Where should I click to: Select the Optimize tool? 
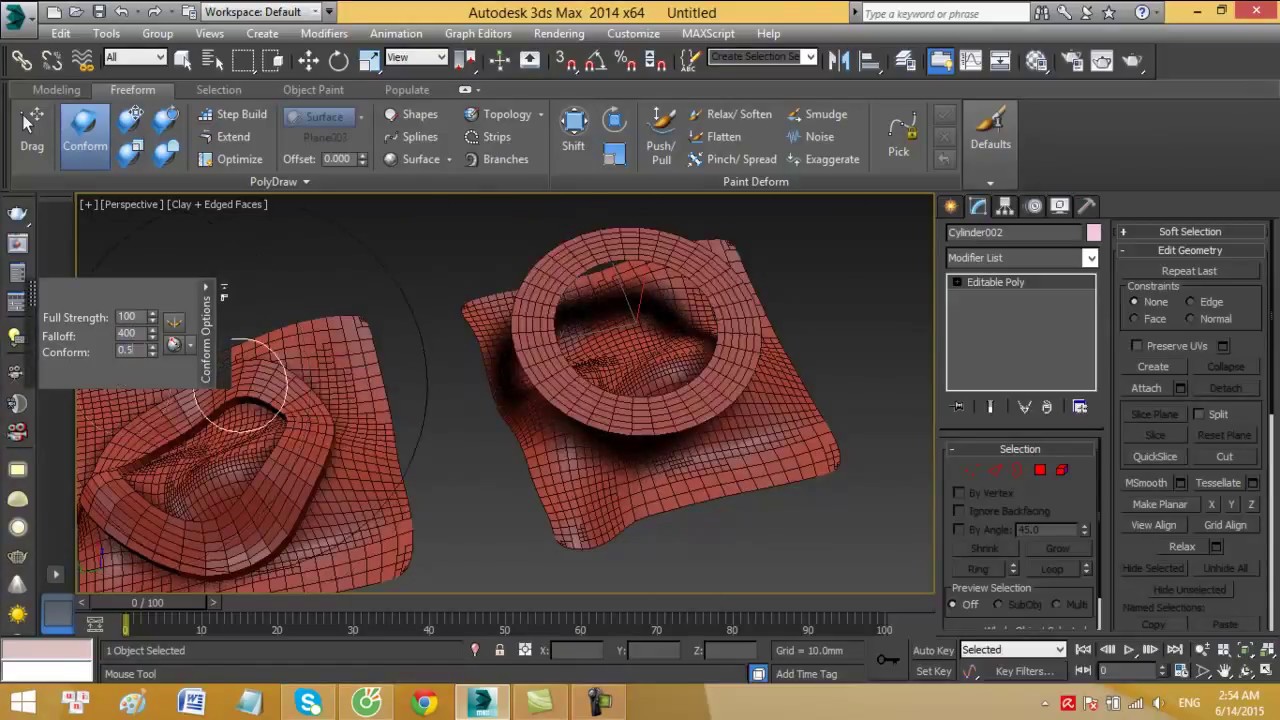(x=230, y=159)
